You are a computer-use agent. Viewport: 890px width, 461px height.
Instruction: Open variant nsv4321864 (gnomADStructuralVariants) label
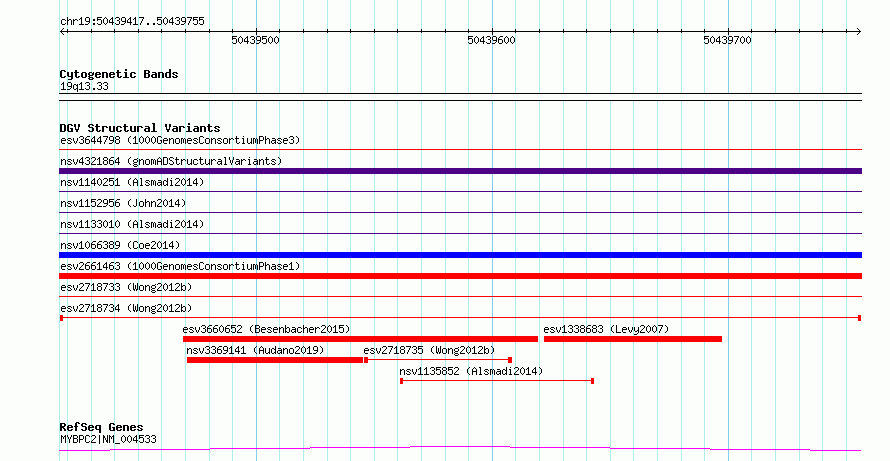[x=171, y=161]
